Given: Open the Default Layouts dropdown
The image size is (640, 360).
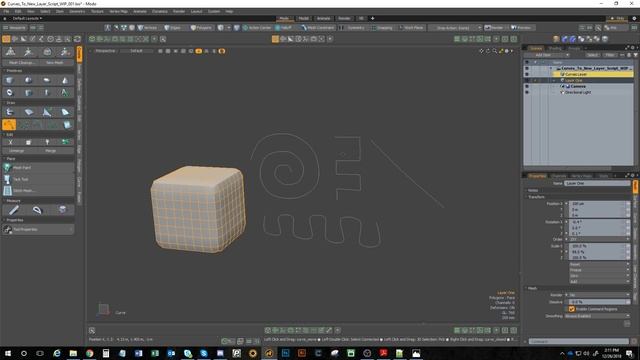Looking at the screenshot, I should pos(27,18).
